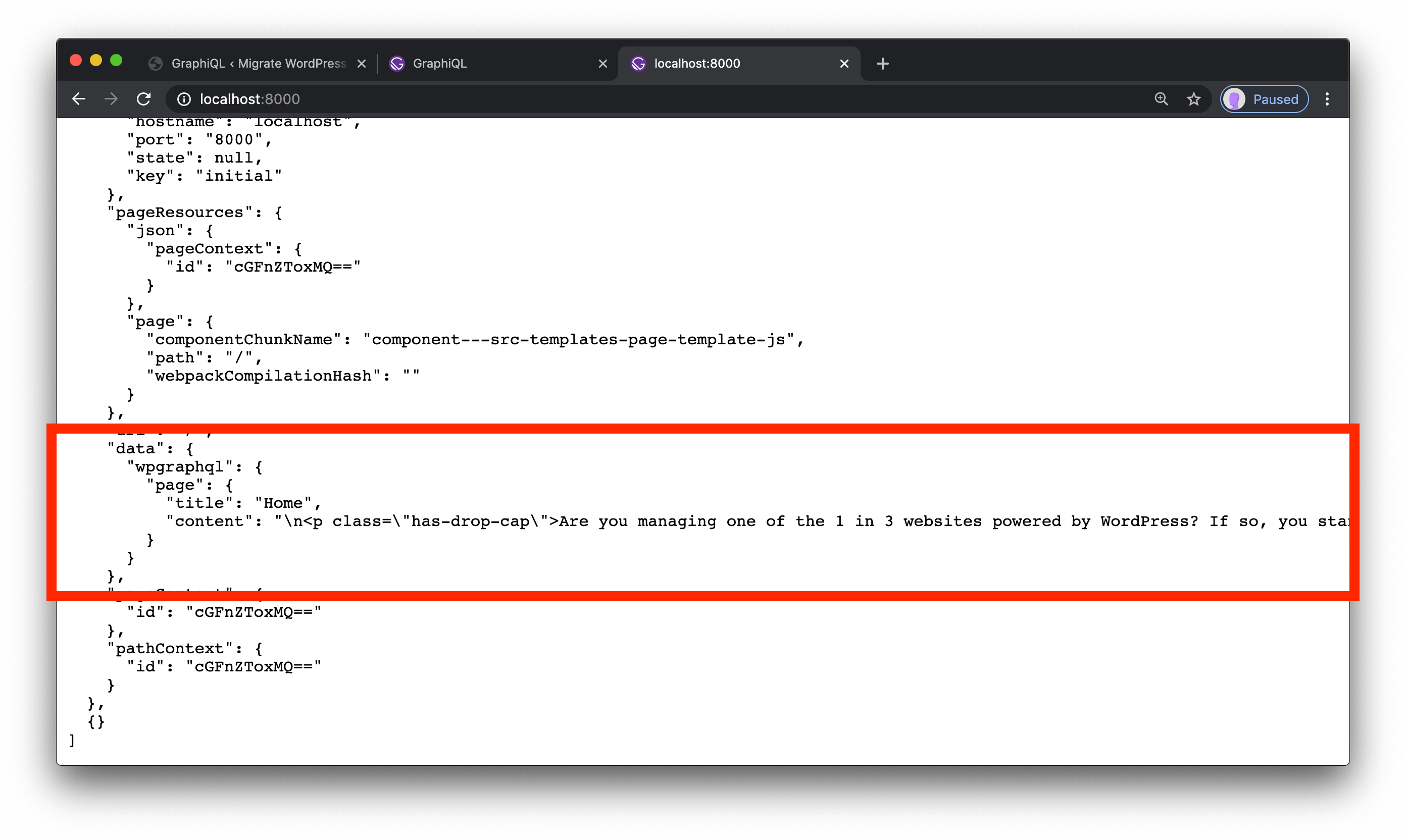The height and width of the screenshot is (840, 1406).
Task: Click the browser back navigation arrow
Action: 80,99
